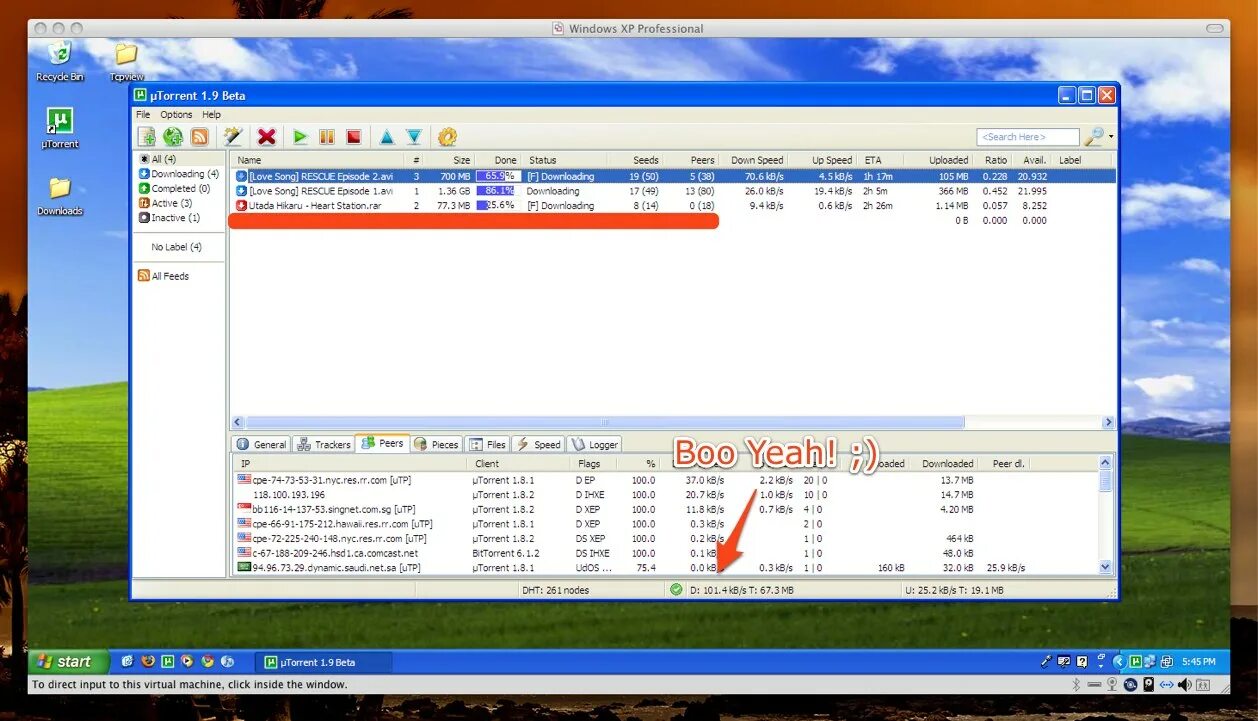1258x721 pixels.
Task: Select the No Label (4) filter
Action: click(x=176, y=247)
